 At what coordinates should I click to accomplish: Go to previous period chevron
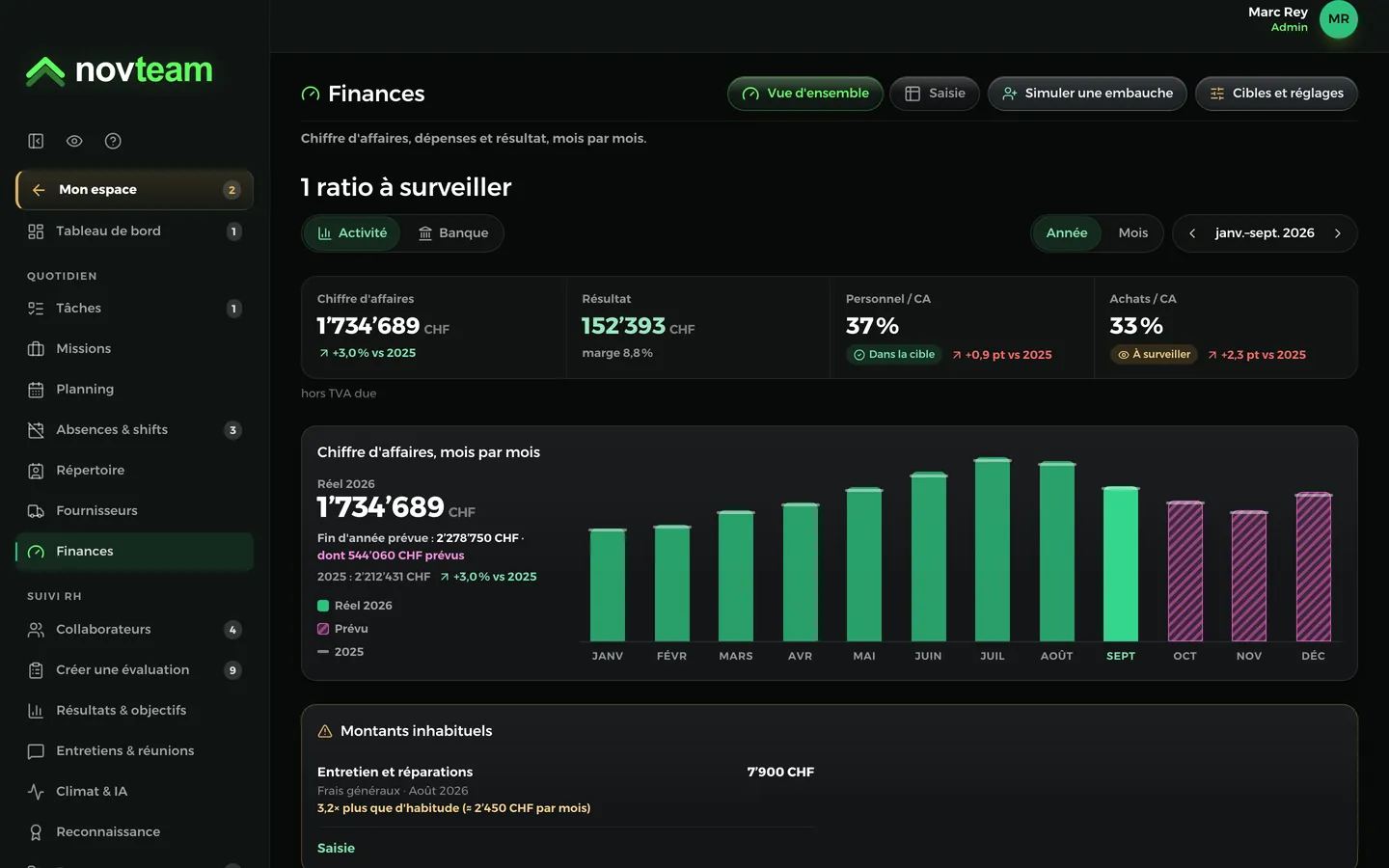(x=1192, y=233)
